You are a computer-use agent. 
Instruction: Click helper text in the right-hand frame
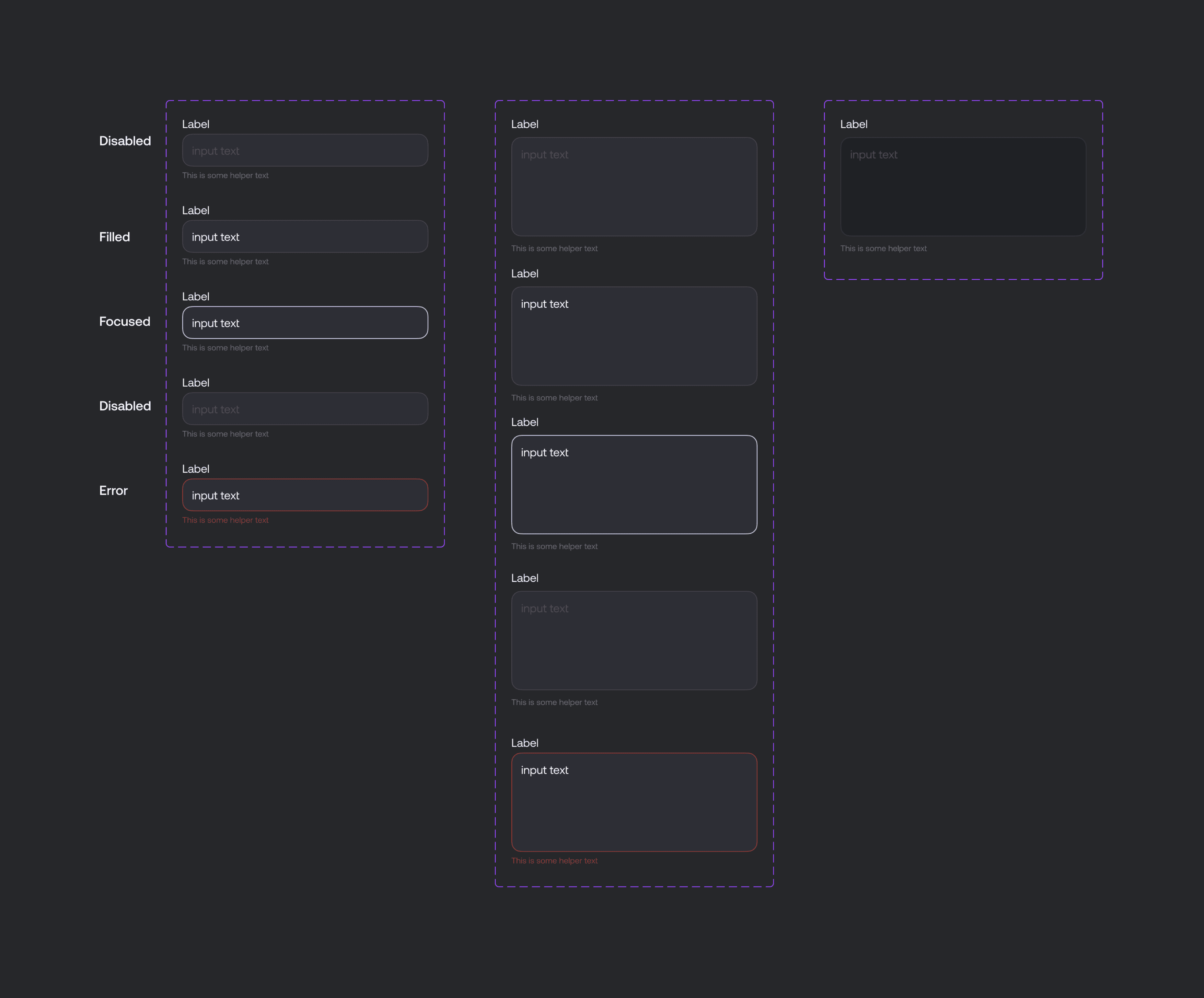click(x=883, y=249)
